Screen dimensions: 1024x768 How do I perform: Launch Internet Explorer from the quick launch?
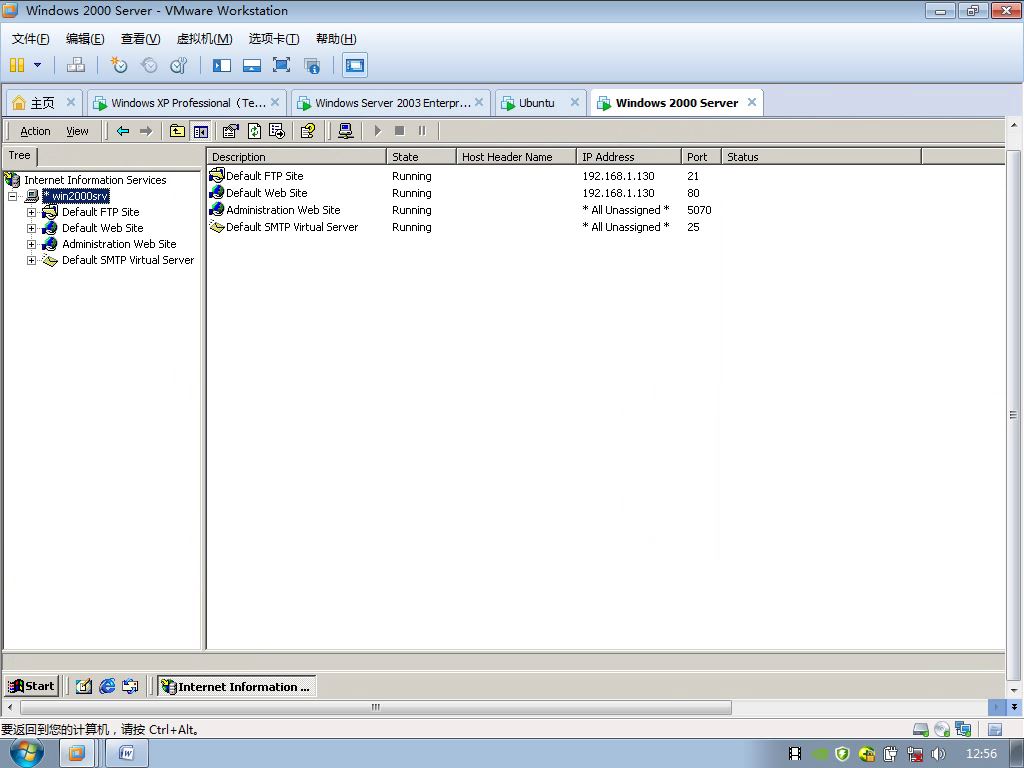107,686
